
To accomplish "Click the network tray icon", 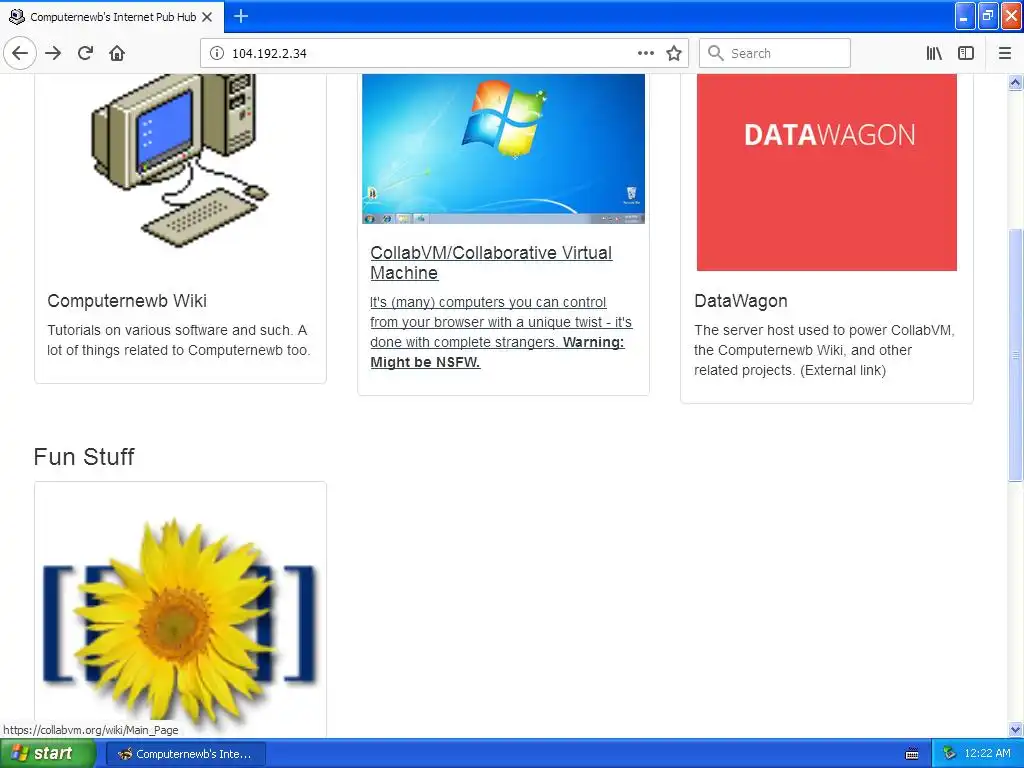I will click(949, 754).
